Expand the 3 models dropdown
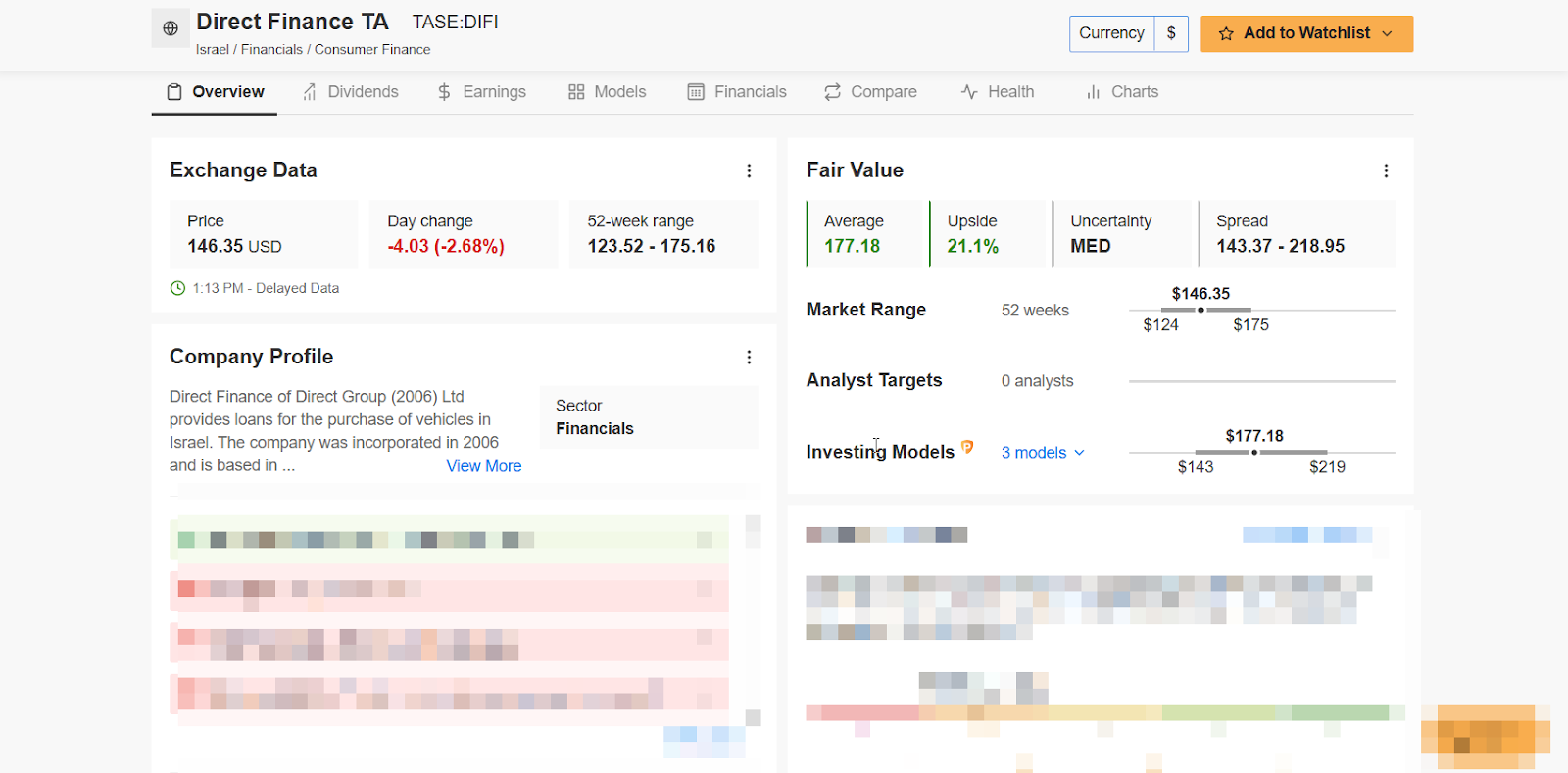Viewport: 1568px width, 773px height. point(1043,452)
